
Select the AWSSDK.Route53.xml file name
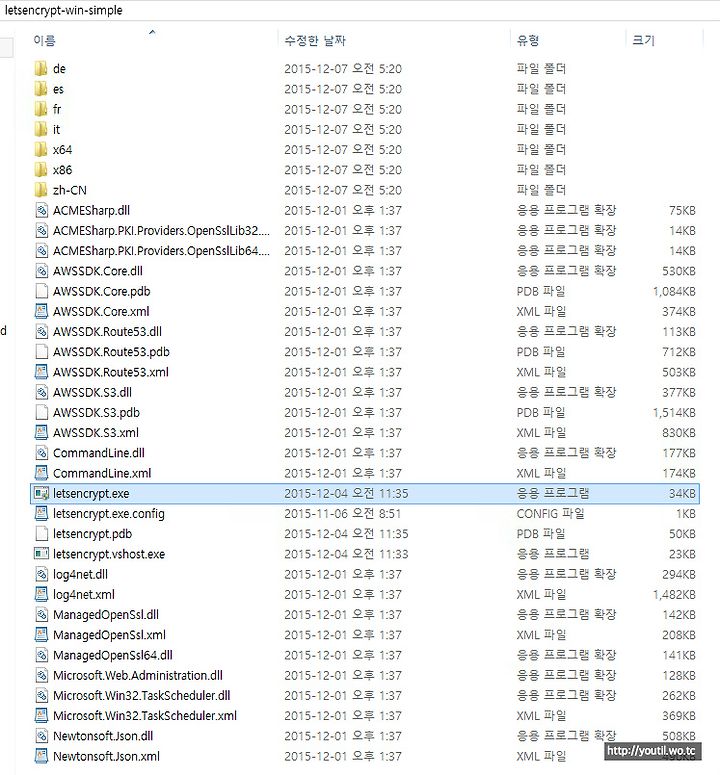pos(111,372)
